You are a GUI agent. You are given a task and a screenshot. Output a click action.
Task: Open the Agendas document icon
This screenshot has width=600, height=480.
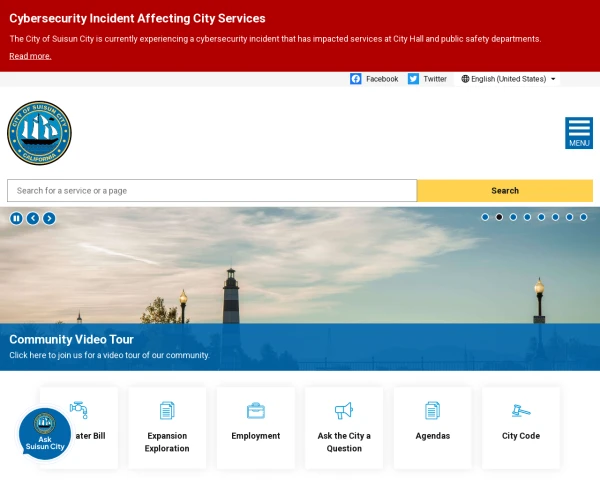pyautogui.click(x=432, y=410)
